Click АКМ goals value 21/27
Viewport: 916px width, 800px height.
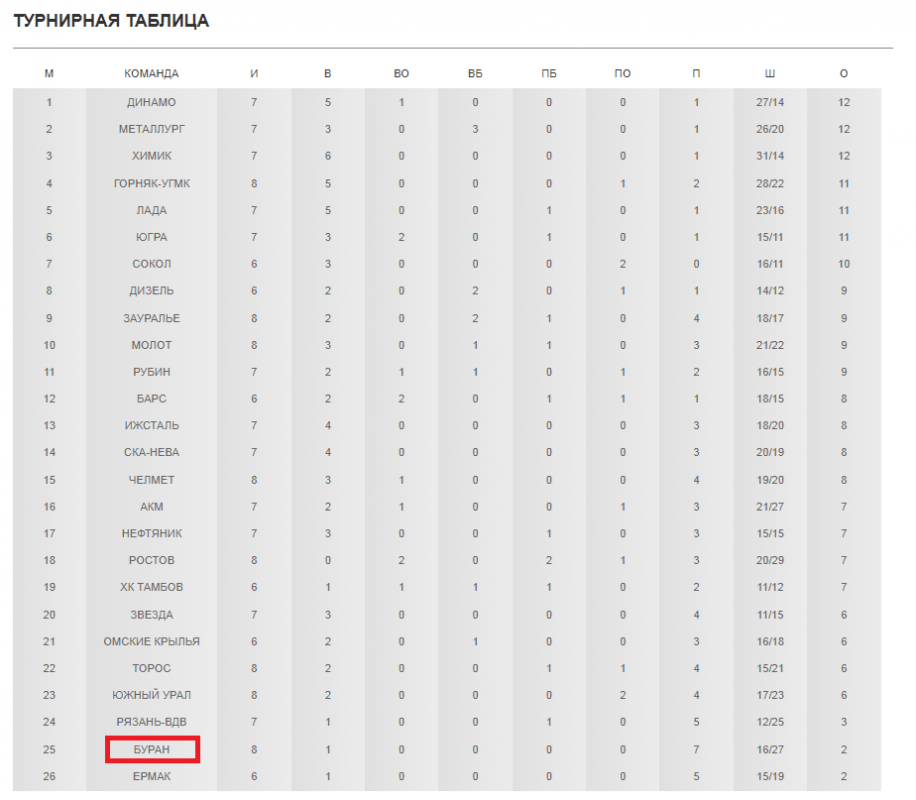770,507
